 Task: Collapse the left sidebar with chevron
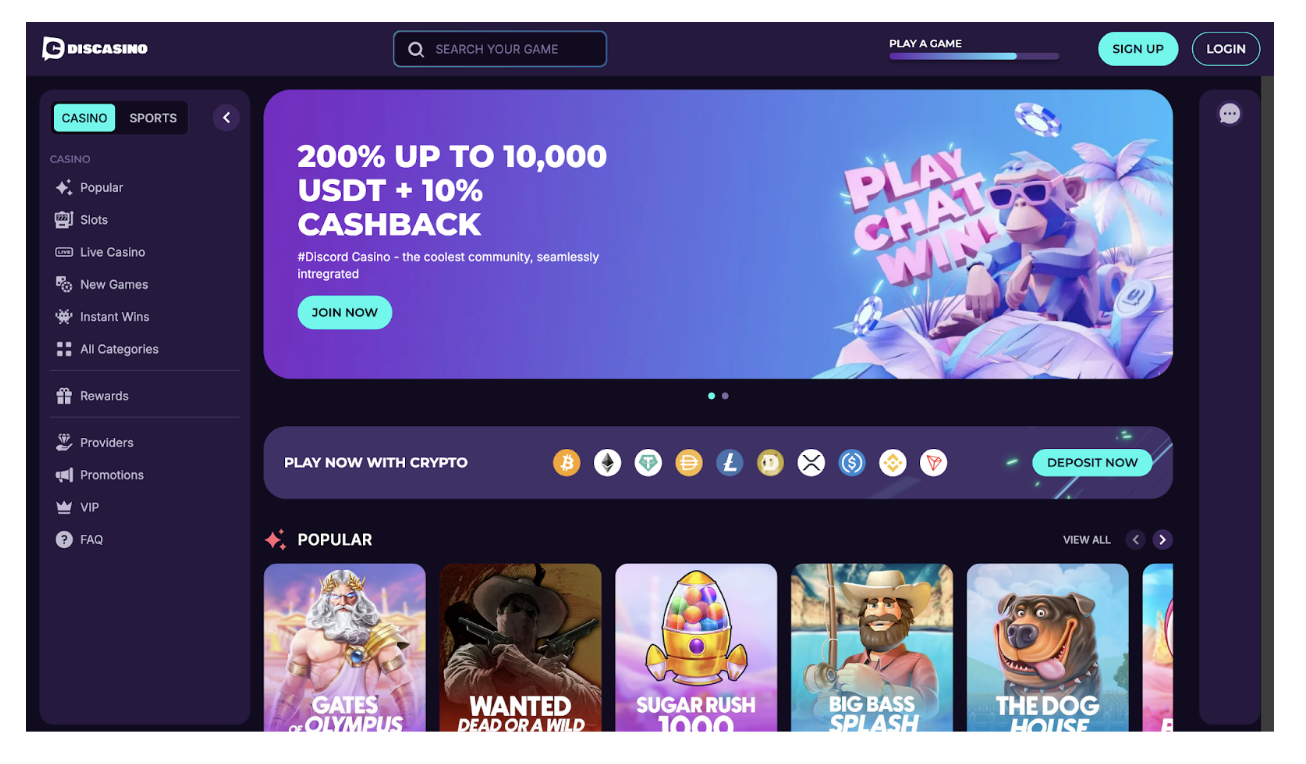point(226,118)
